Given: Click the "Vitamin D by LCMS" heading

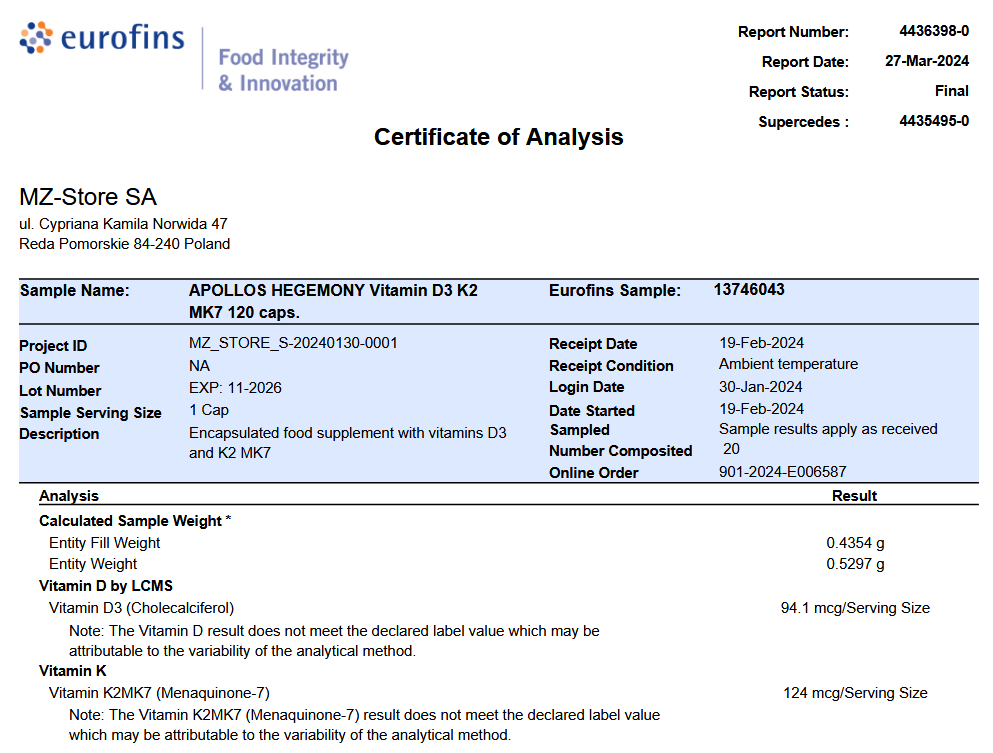Looking at the screenshot, I should click(x=106, y=586).
